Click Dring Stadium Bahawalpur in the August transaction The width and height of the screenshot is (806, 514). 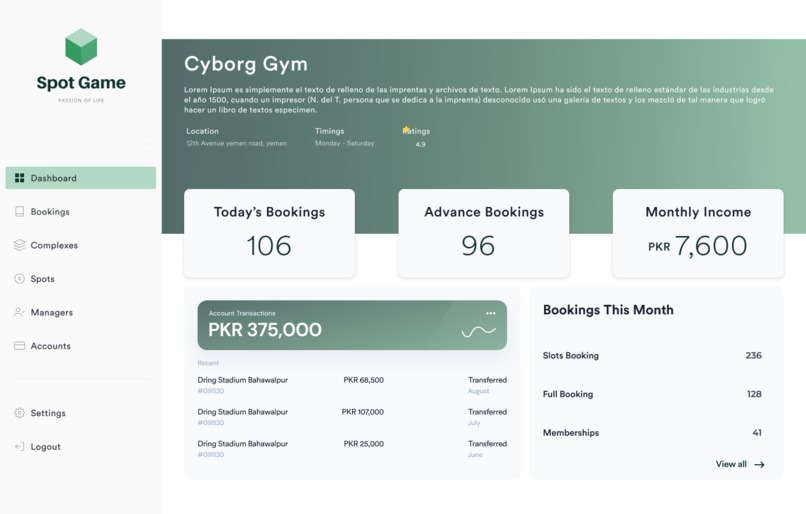pos(243,380)
